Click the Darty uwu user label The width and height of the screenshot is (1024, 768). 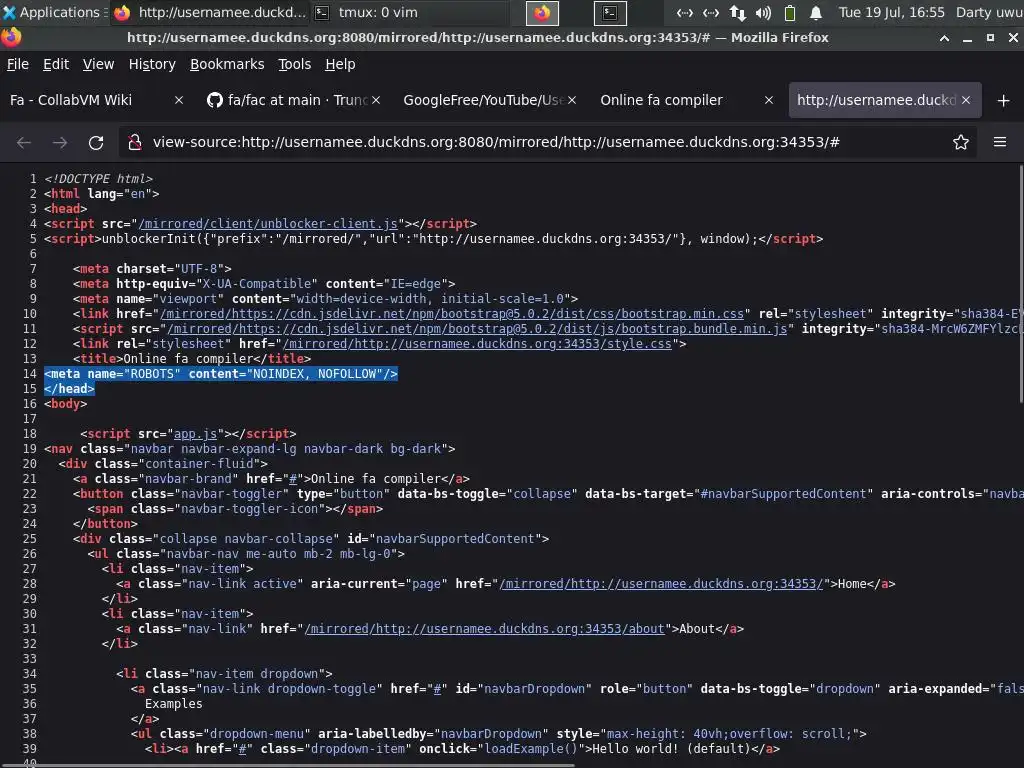pos(989,12)
